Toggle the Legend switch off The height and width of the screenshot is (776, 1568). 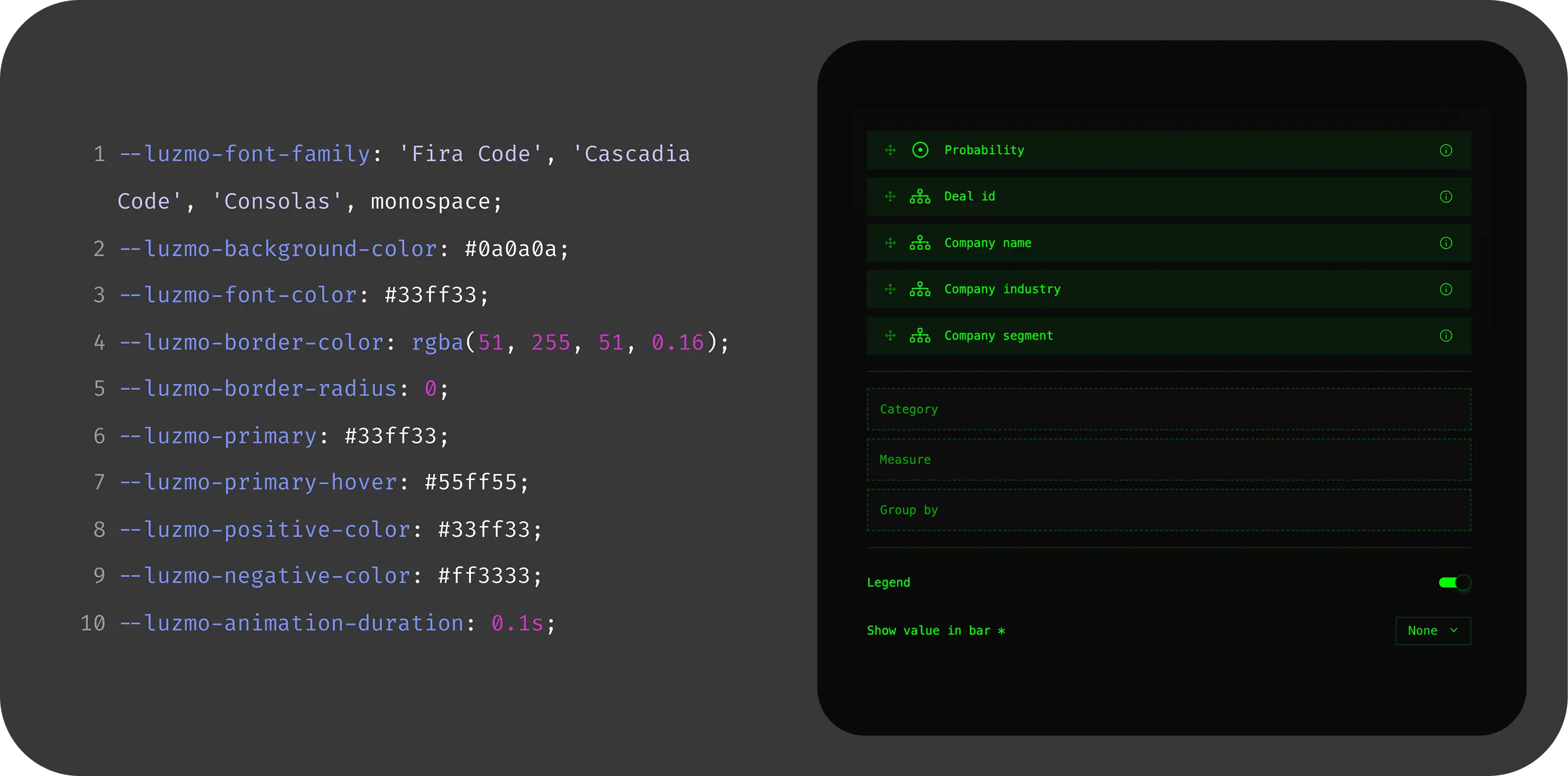tap(1454, 582)
